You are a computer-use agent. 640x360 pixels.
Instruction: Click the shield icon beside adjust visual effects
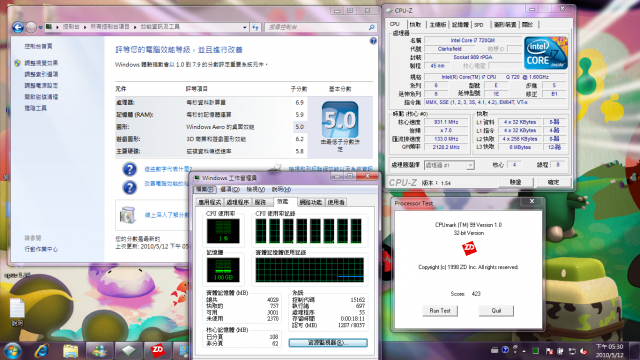click(17, 63)
